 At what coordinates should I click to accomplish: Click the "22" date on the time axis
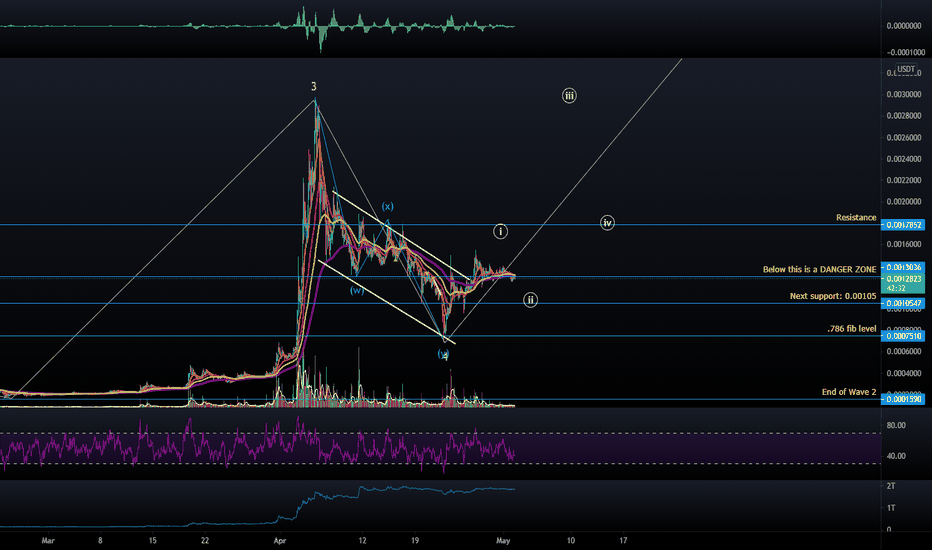click(205, 540)
